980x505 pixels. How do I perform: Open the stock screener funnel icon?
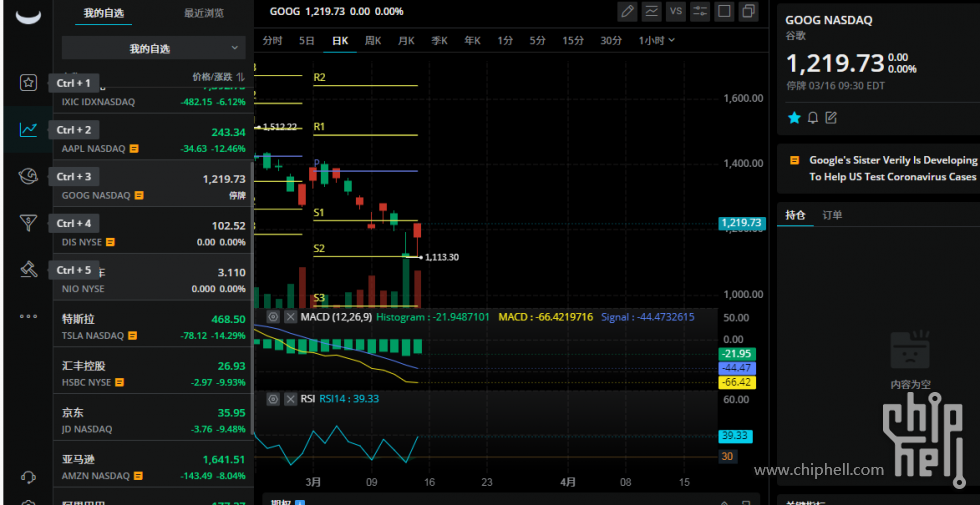28,223
